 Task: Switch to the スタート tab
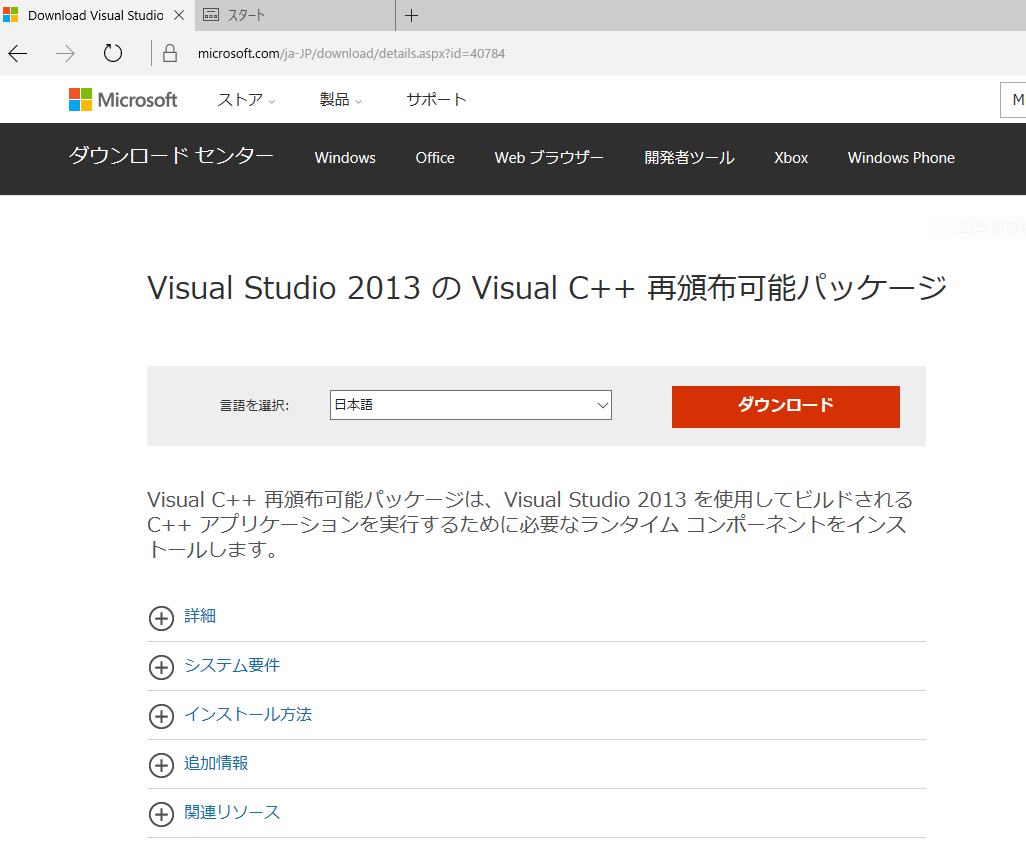[x=295, y=15]
